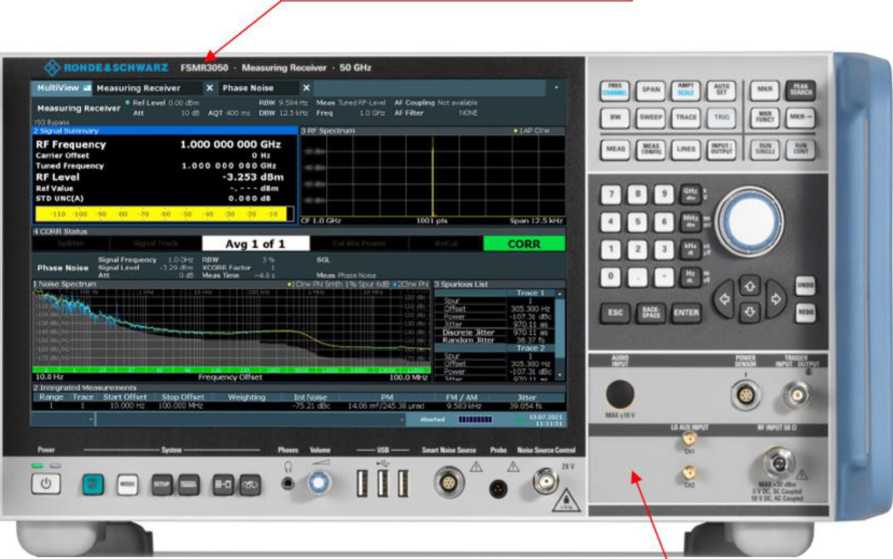Click the Volume control knob
The image size is (893, 559).
click(319, 485)
